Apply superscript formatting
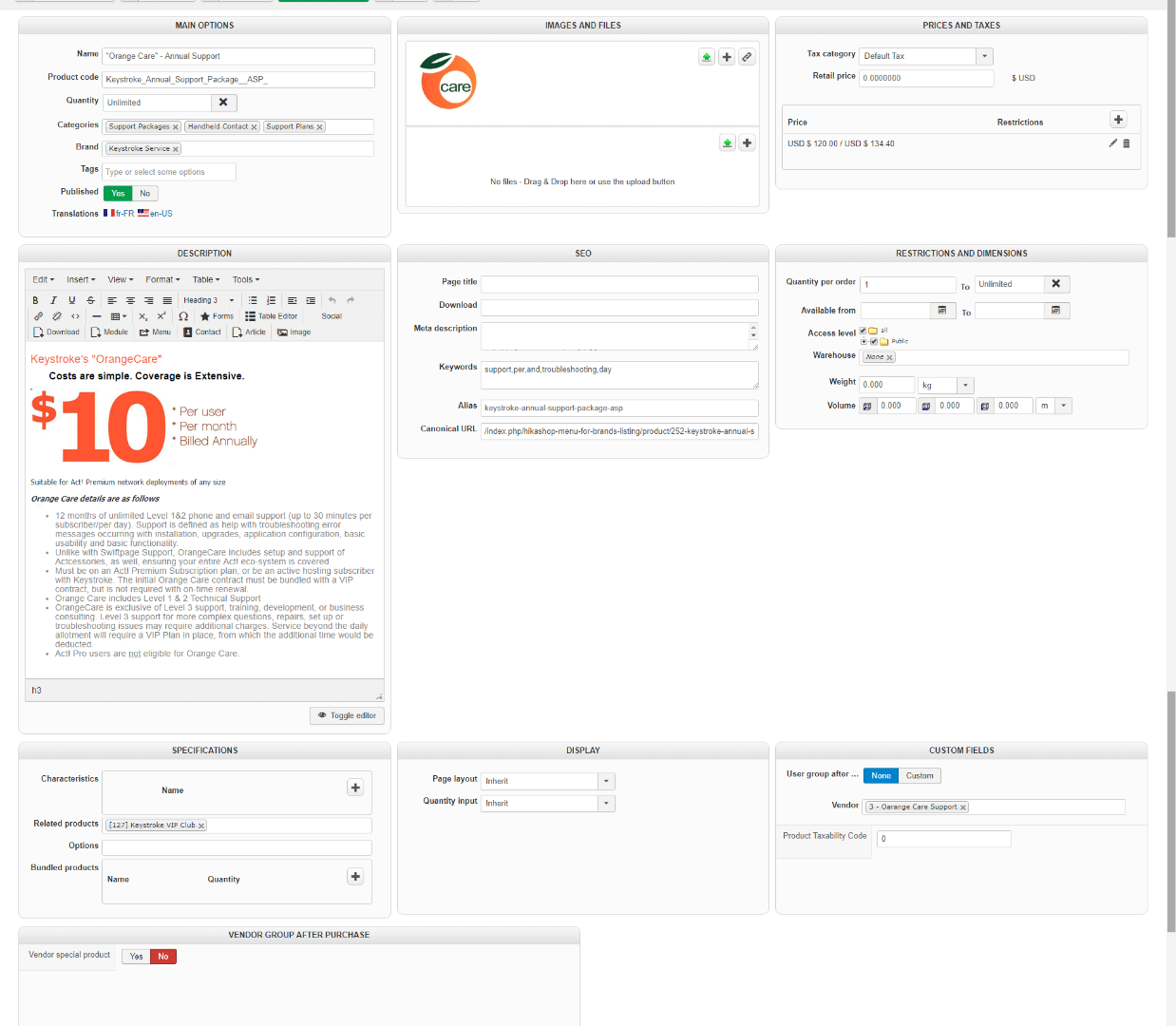1176x1026 pixels. coord(161,316)
